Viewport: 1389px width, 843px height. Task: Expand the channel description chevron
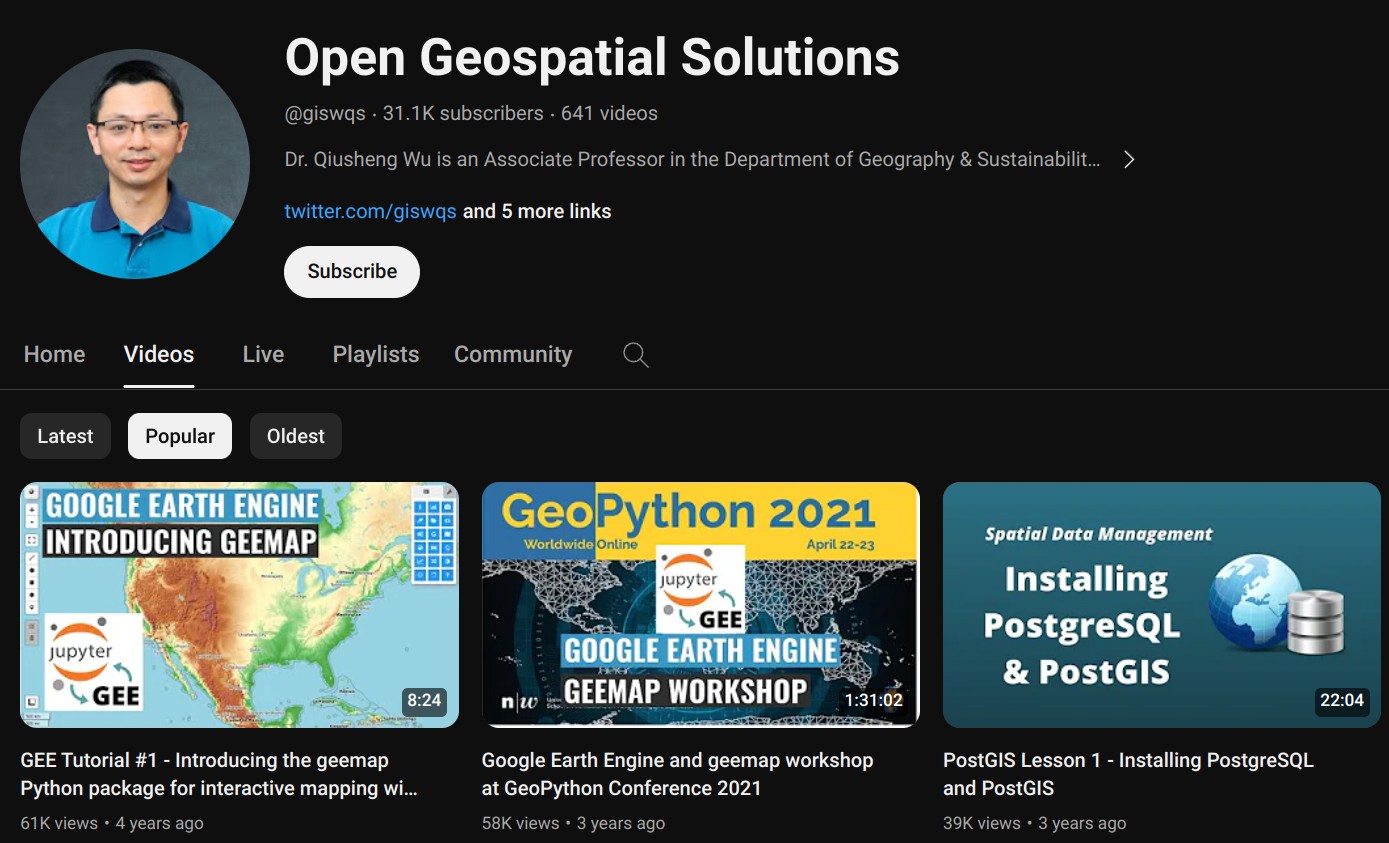click(1129, 159)
